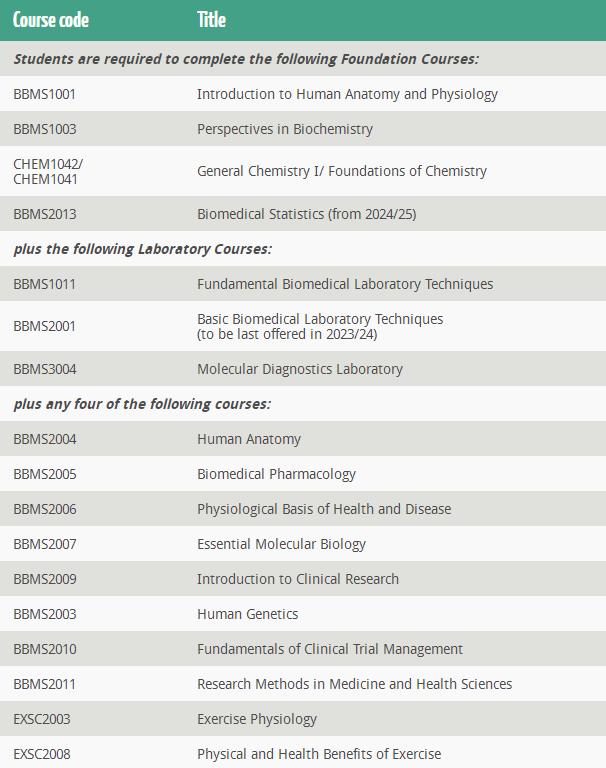Click Introduction to Clinical Research title
This screenshot has width=606, height=768.
[298, 579]
